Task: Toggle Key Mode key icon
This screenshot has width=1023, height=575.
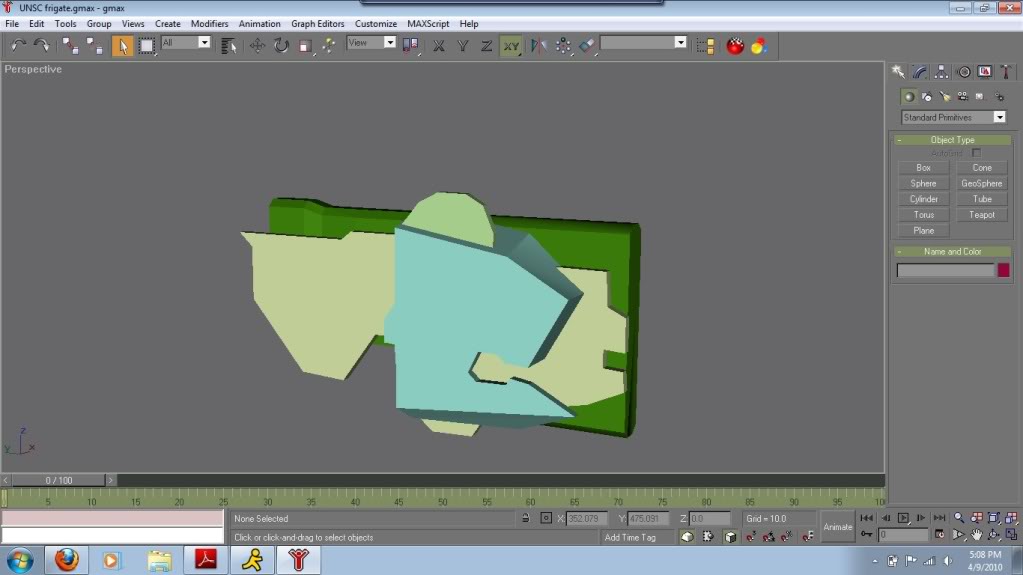Action: (866, 535)
